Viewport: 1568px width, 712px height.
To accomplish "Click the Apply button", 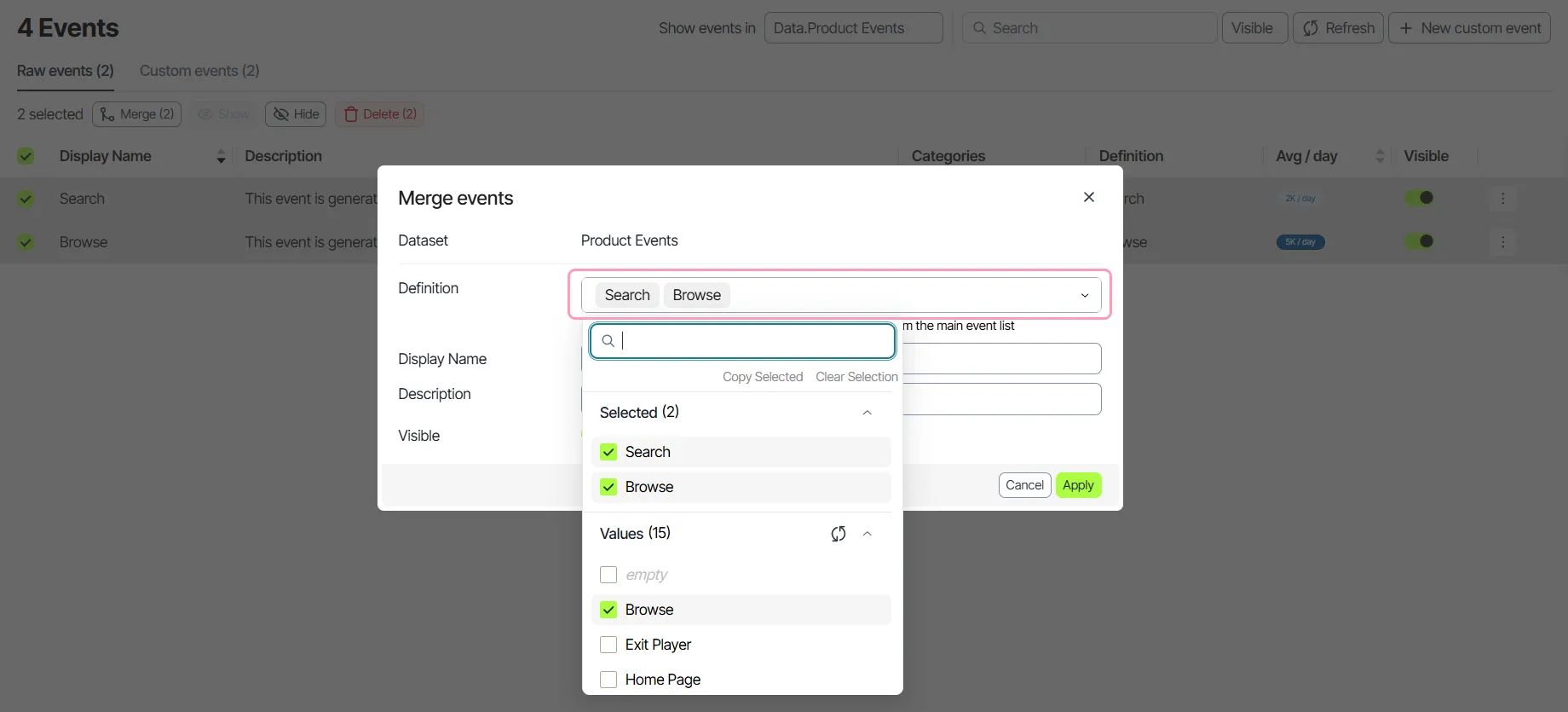I will 1078,485.
